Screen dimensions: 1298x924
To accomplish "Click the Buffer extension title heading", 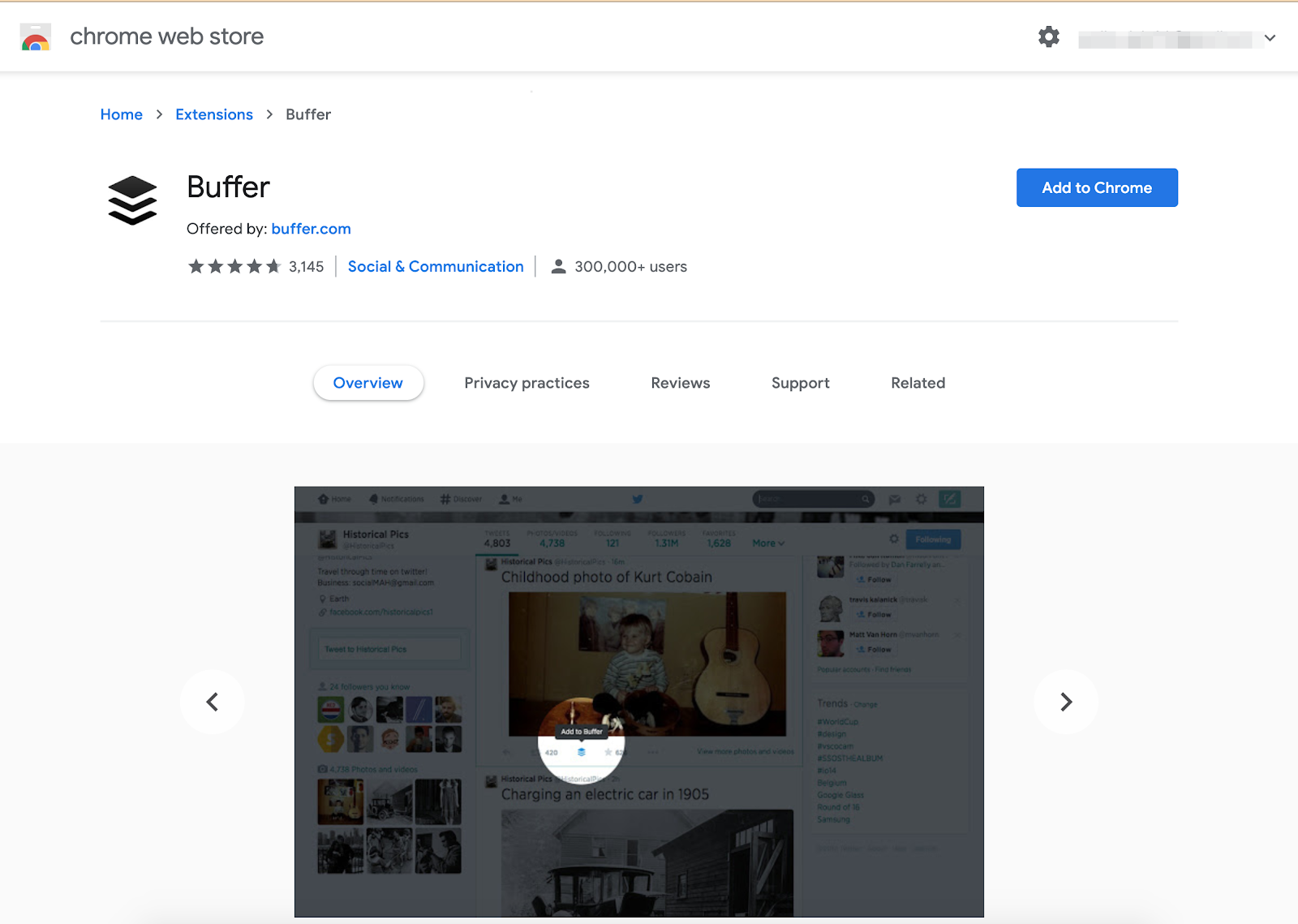I will point(228,187).
